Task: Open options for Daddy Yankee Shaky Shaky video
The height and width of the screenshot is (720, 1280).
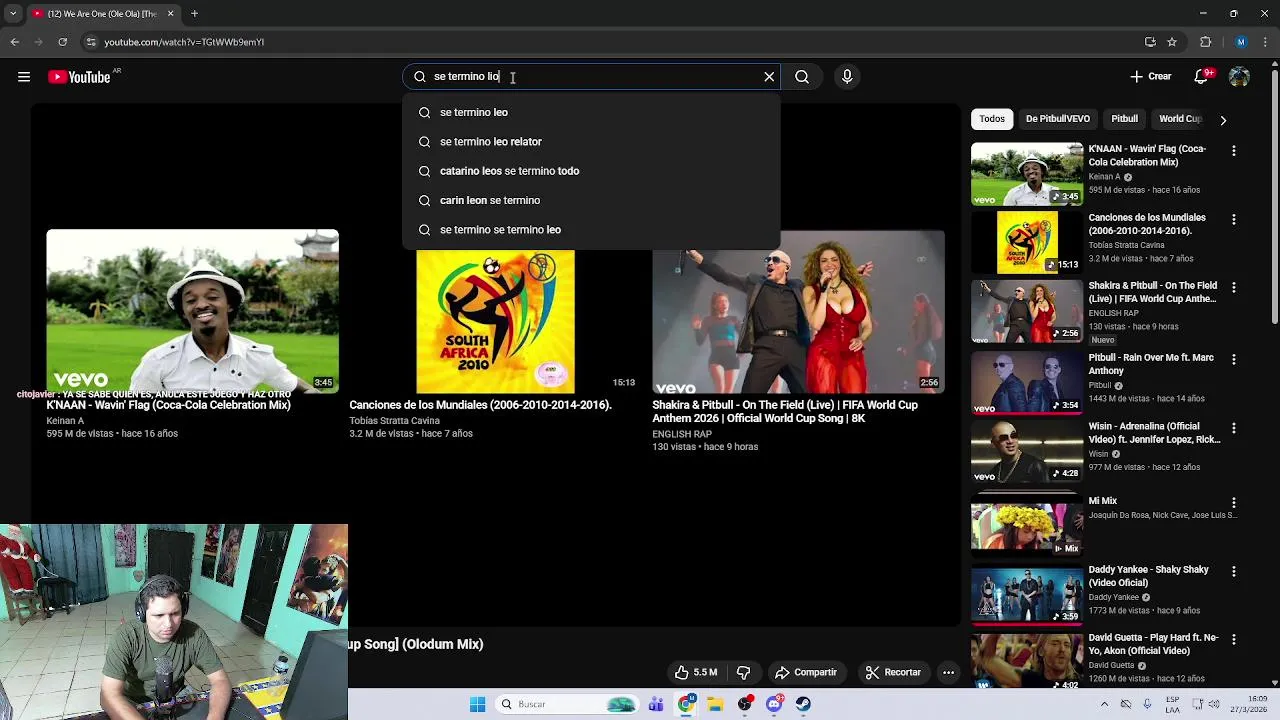Action: point(1234,571)
